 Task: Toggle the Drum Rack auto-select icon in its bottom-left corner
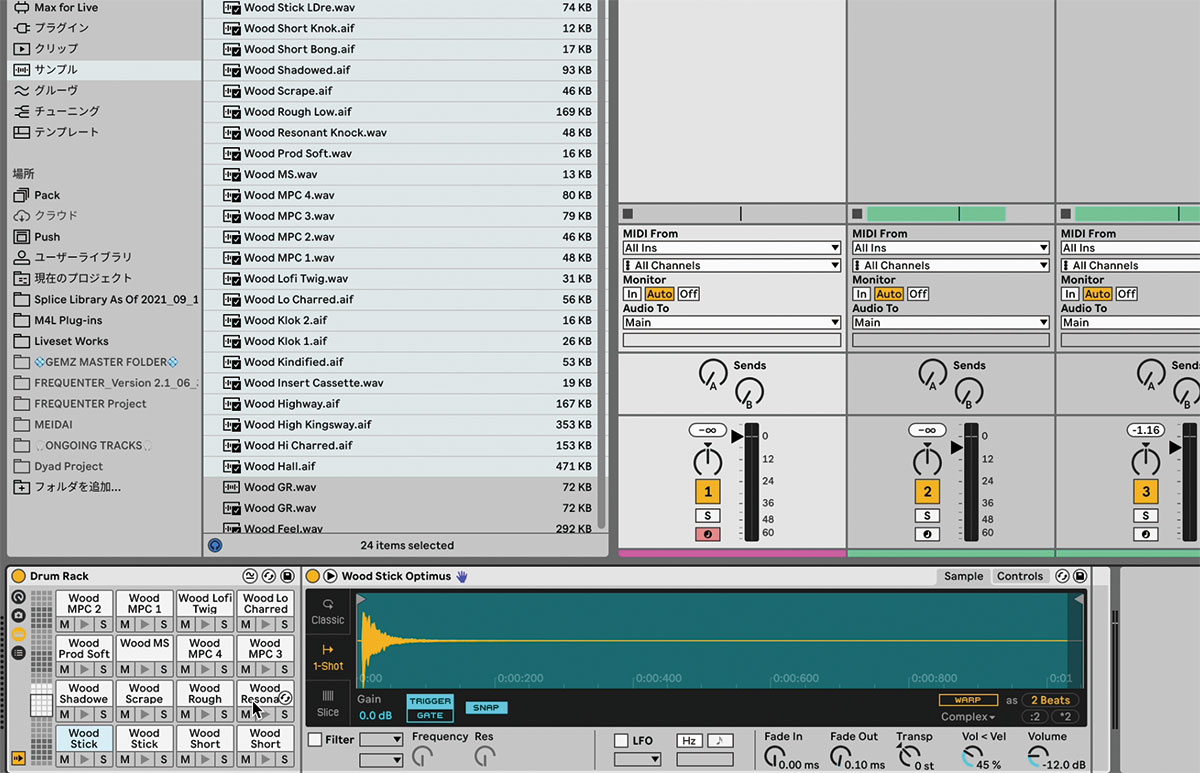tap(18, 759)
